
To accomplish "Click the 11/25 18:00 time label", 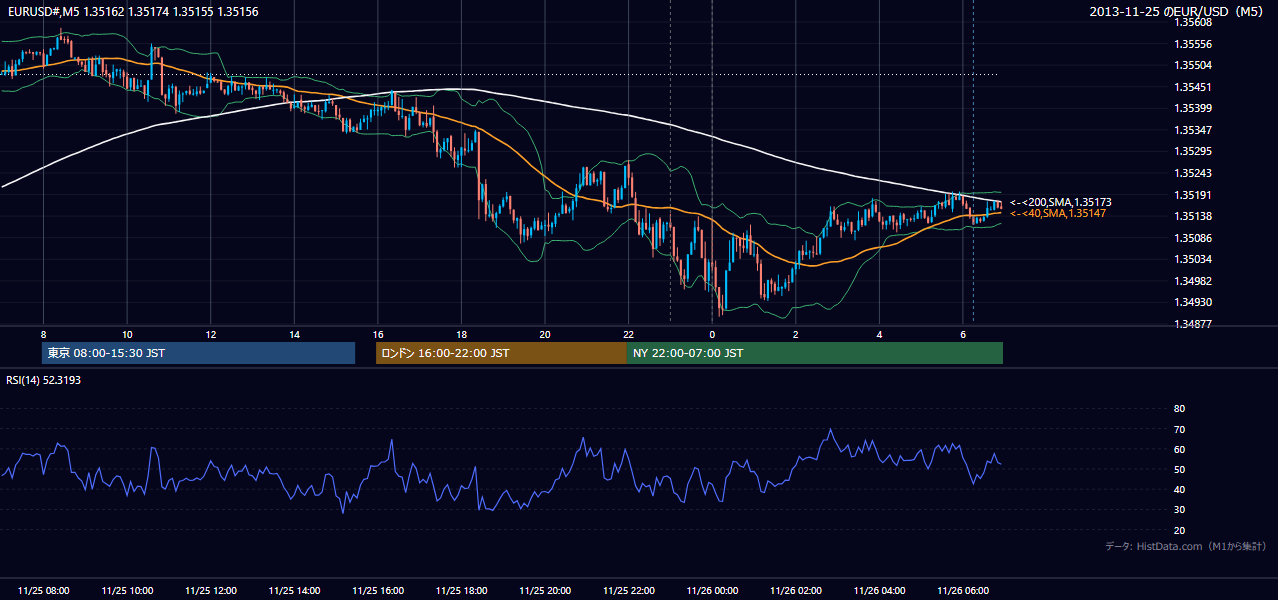I will coord(461,591).
